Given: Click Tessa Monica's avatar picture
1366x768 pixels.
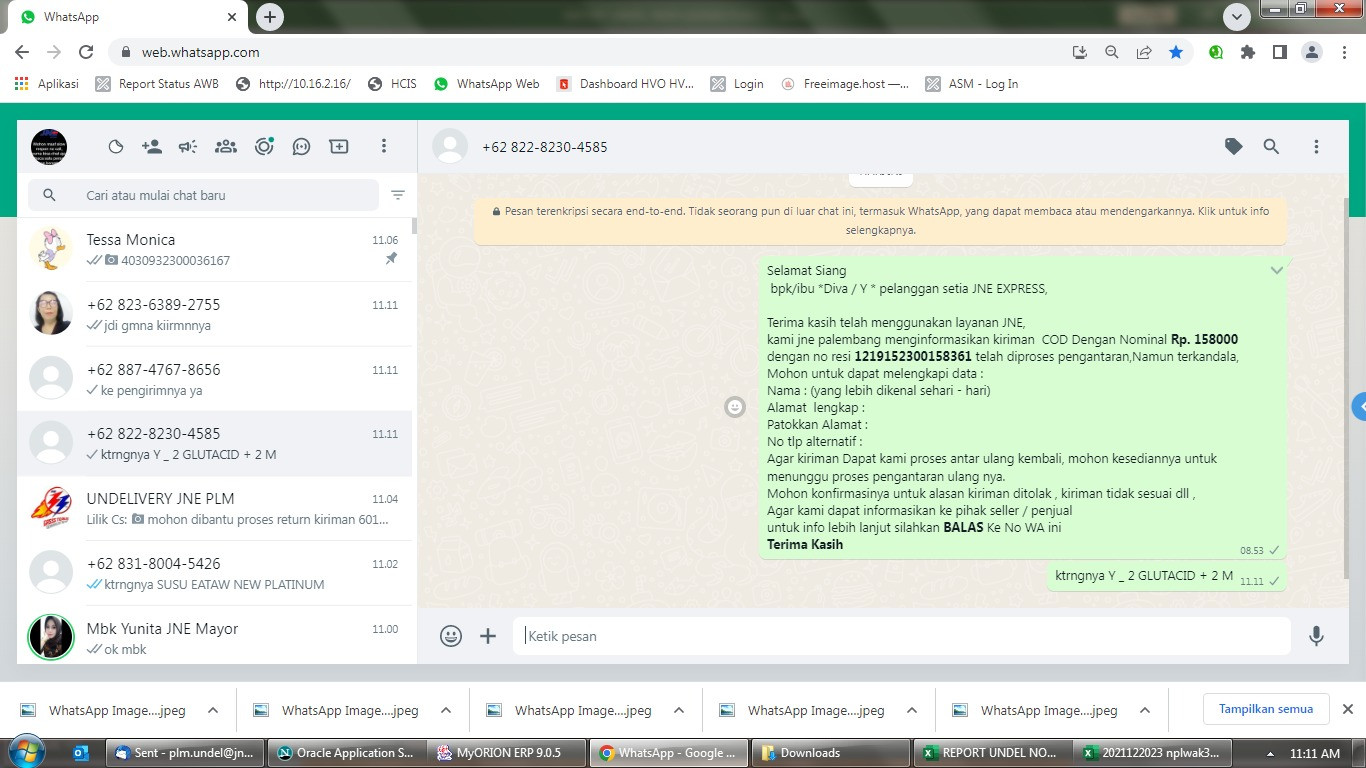Looking at the screenshot, I should [51, 249].
